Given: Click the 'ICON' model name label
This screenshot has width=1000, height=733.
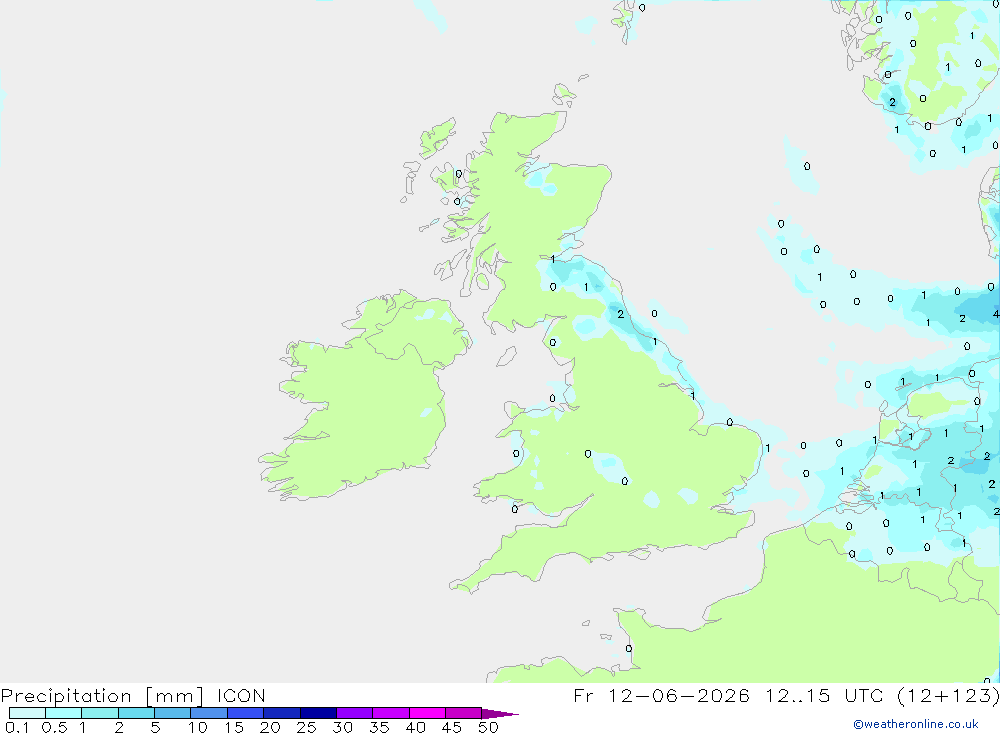Looking at the screenshot, I should pos(241,695).
